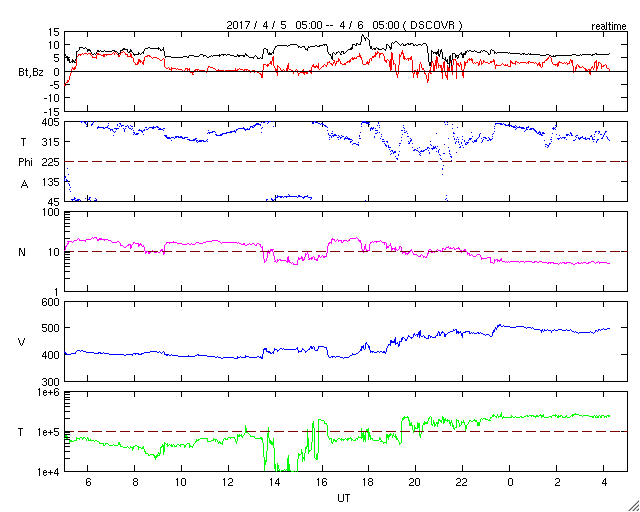Click the "Phi" axis label
Screen dimensions: 640x512
(x=25, y=163)
